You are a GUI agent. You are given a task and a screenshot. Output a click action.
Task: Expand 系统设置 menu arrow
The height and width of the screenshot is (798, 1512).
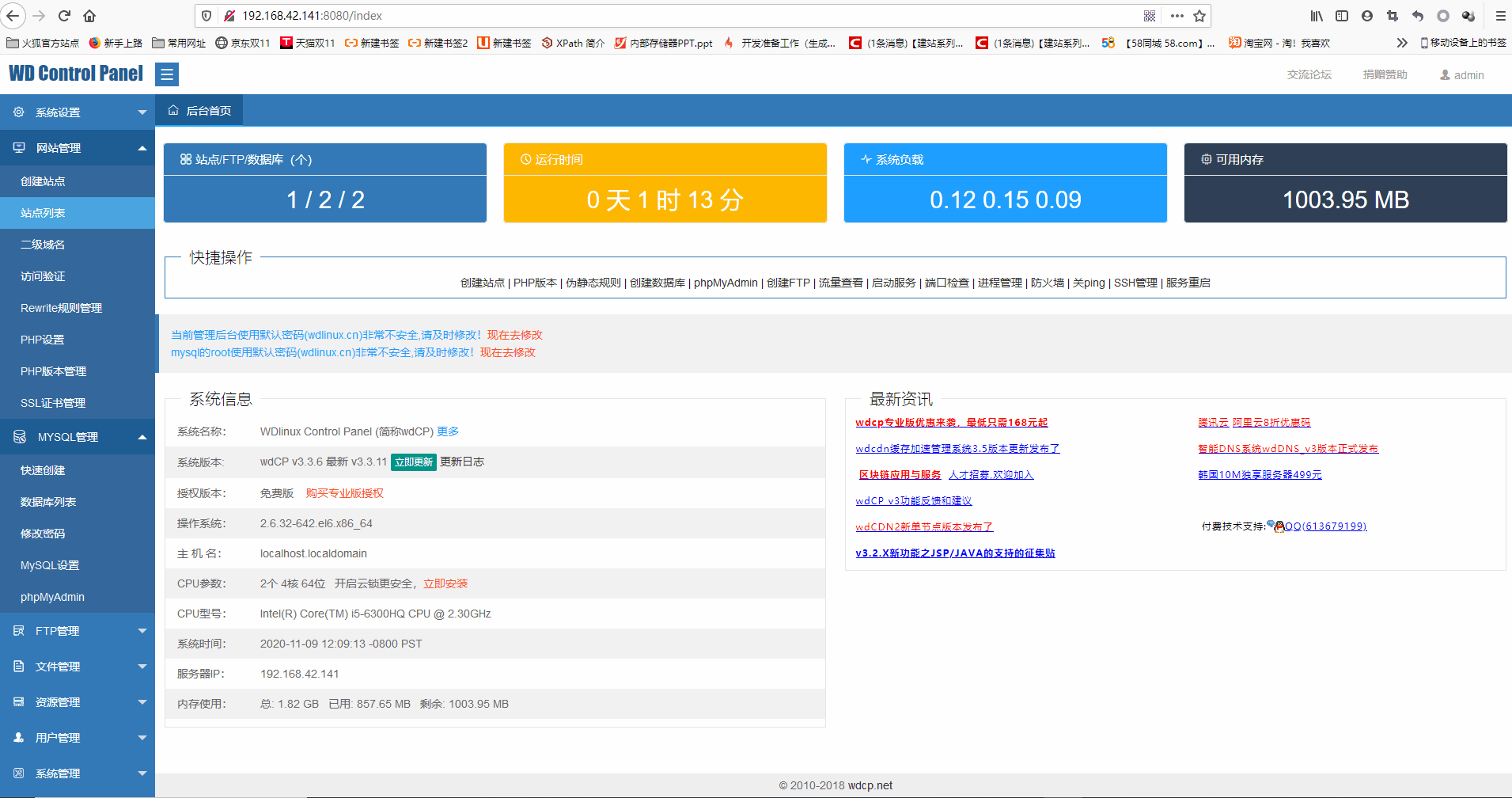coord(142,112)
